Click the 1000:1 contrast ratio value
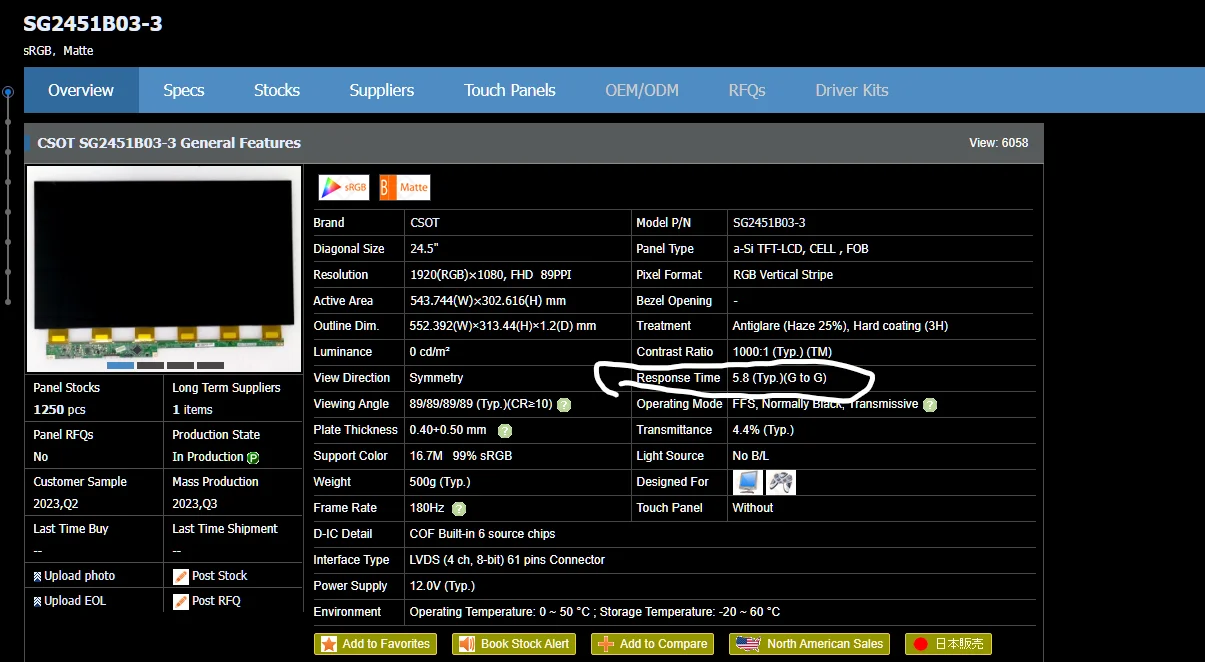This screenshot has width=1205, height=662. click(x=782, y=352)
